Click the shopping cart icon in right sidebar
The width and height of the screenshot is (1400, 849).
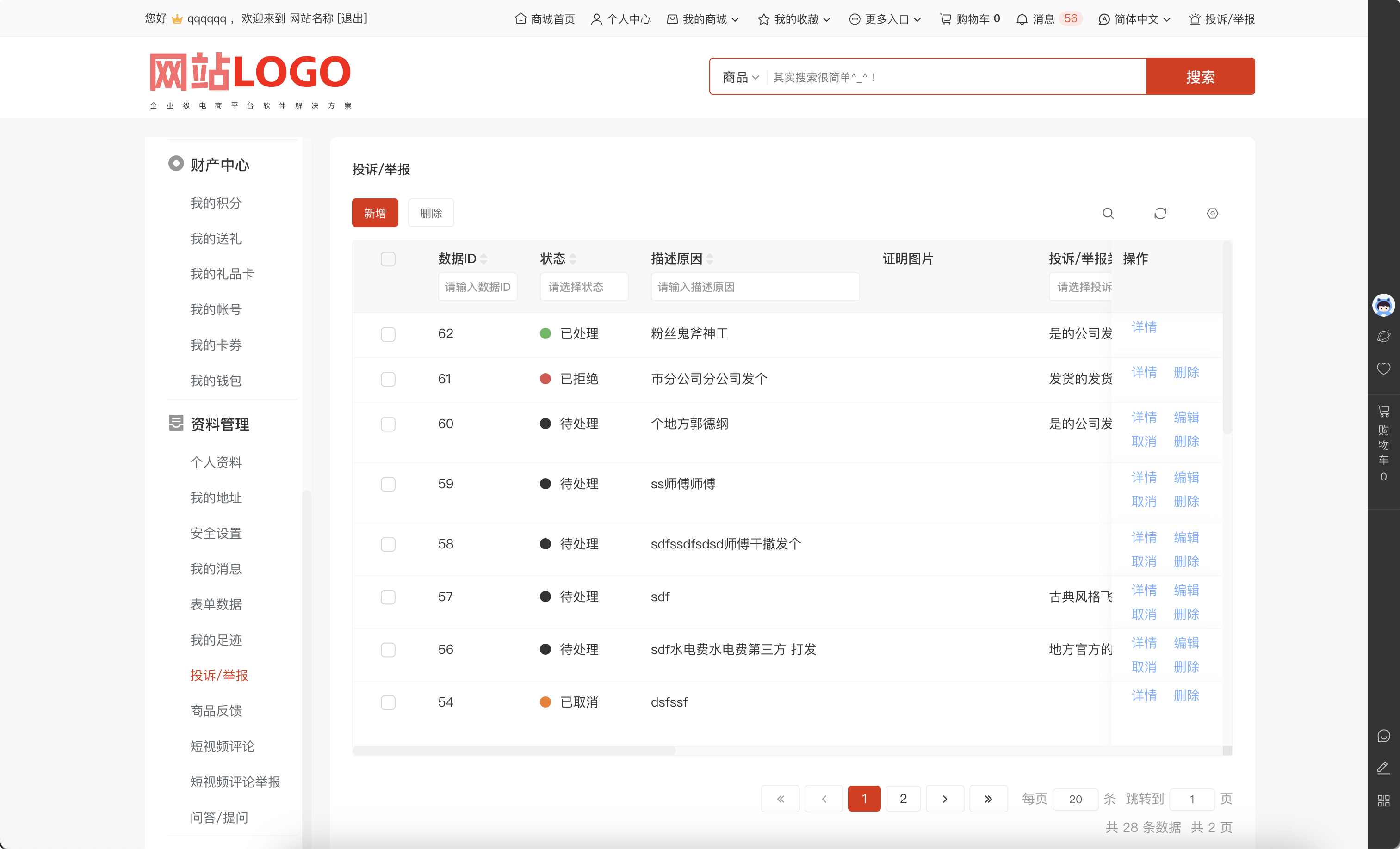click(1383, 411)
